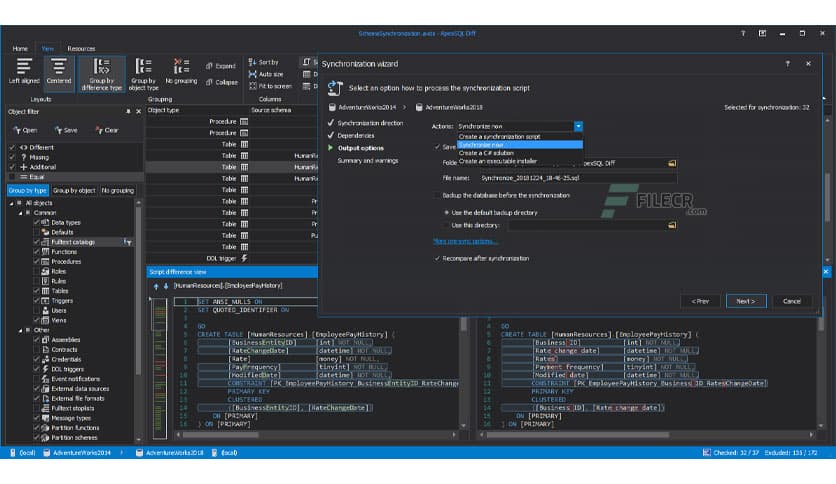Viewport: 836px width, 484px height.
Task: Browse for the output folder in the wizard
Action: point(672,163)
